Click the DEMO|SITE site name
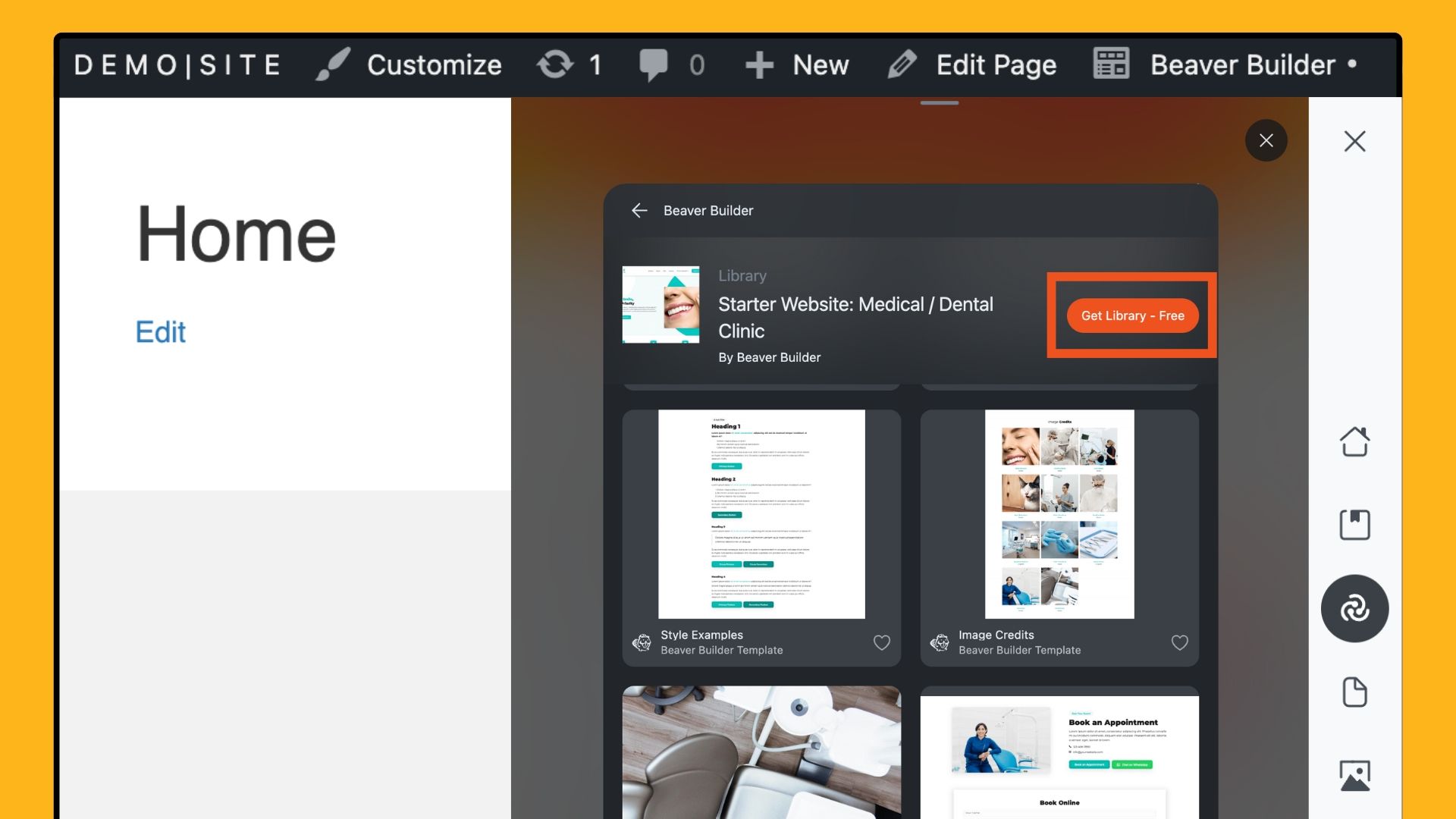 pyautogui.click(x=177, y=65)
